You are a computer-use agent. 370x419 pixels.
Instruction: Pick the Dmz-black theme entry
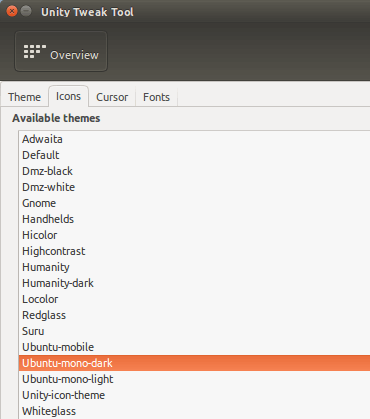coord(194,171)
